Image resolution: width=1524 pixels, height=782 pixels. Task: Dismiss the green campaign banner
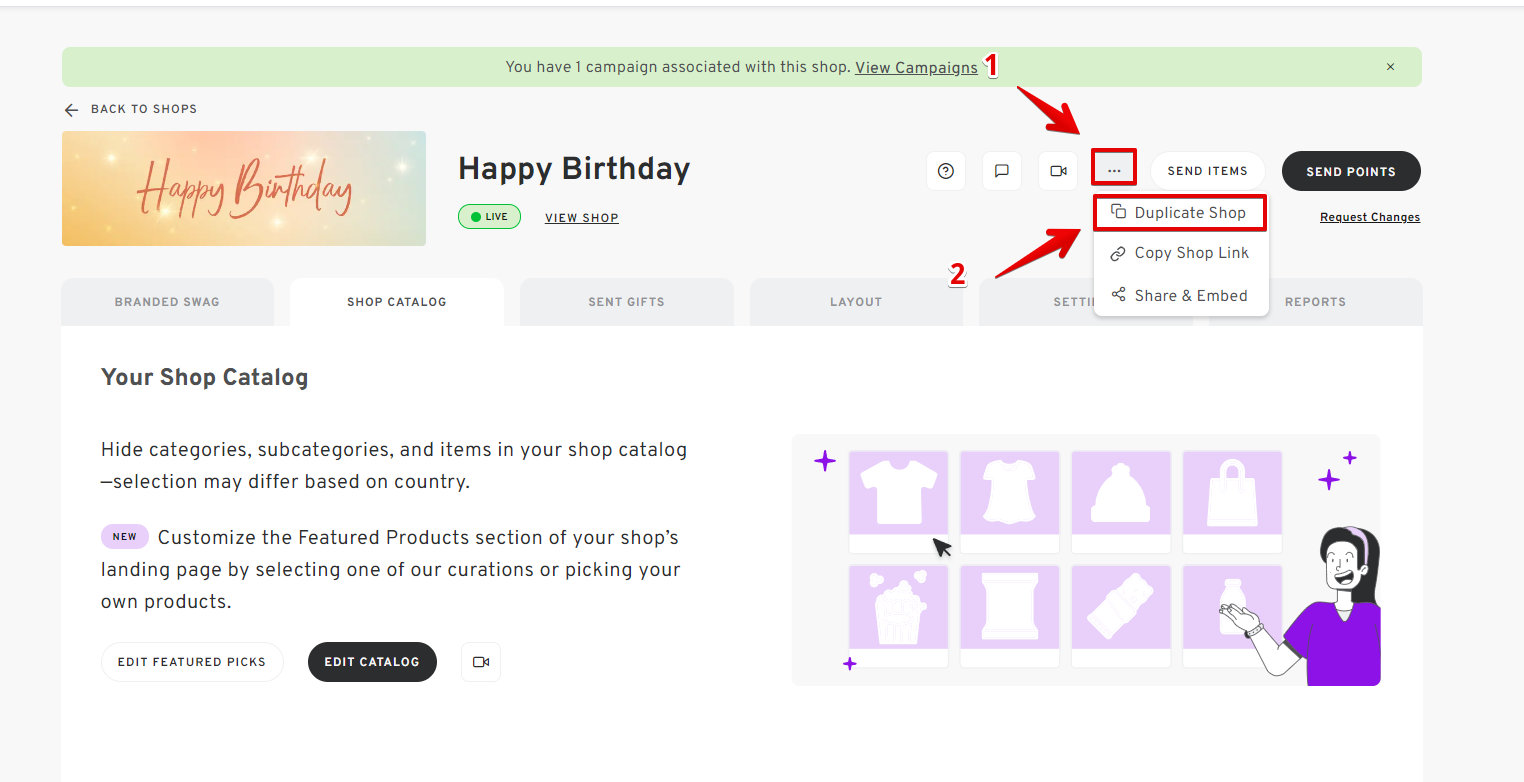click(x=1390, y=67)
